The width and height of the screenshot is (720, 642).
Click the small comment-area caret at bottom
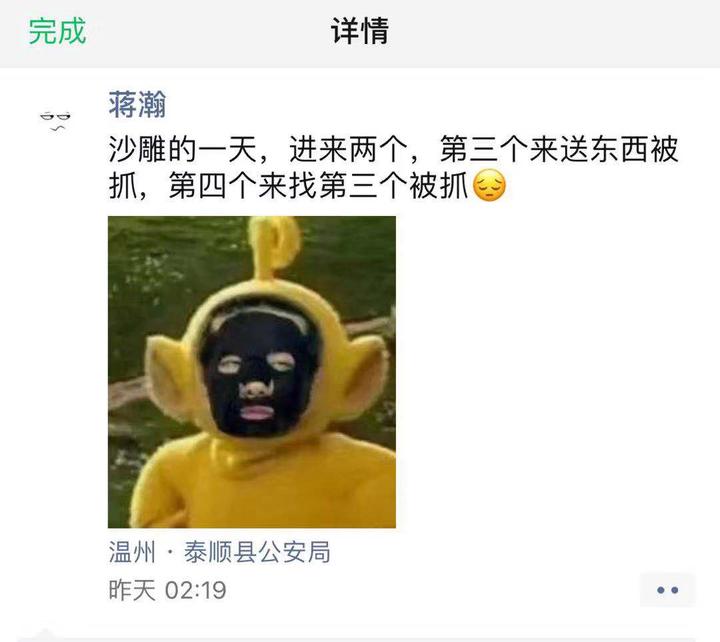point(45,634)
